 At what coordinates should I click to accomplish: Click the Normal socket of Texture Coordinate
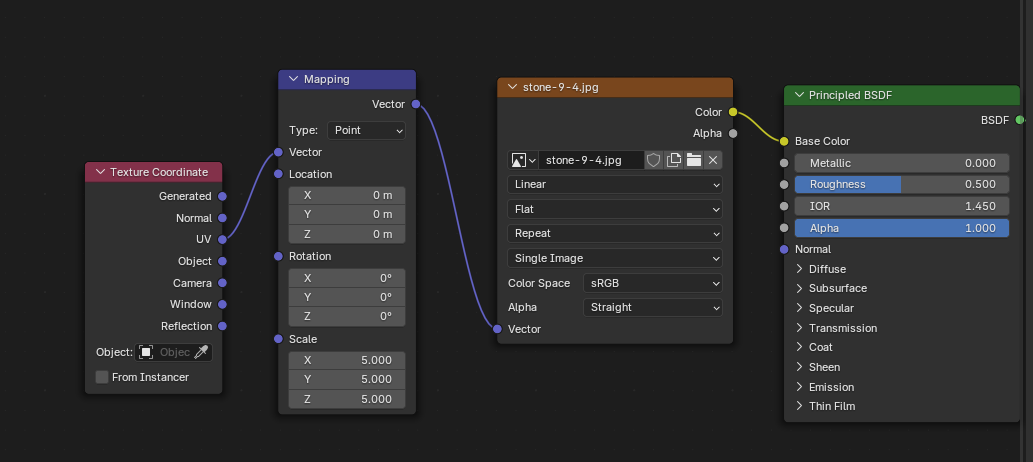pyautogui.click(x=222, y=218)
